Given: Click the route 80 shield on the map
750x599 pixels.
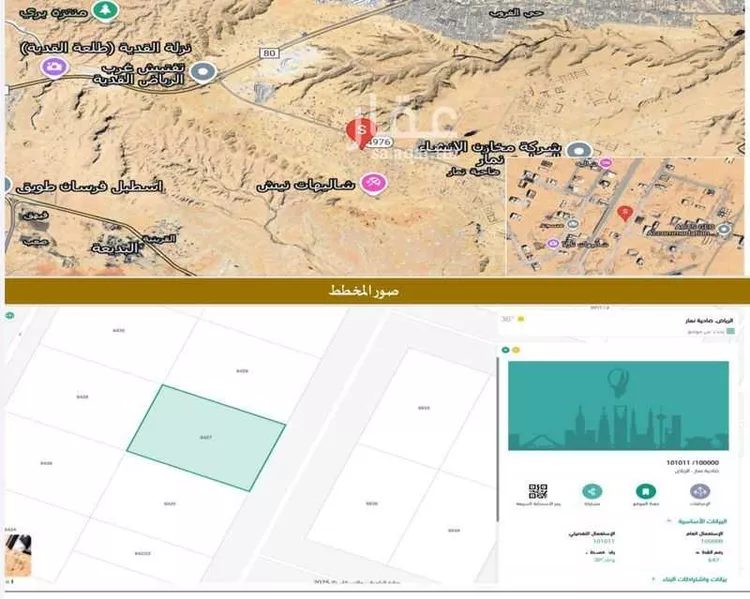Looking at the screenshot, I should [270, 53].
